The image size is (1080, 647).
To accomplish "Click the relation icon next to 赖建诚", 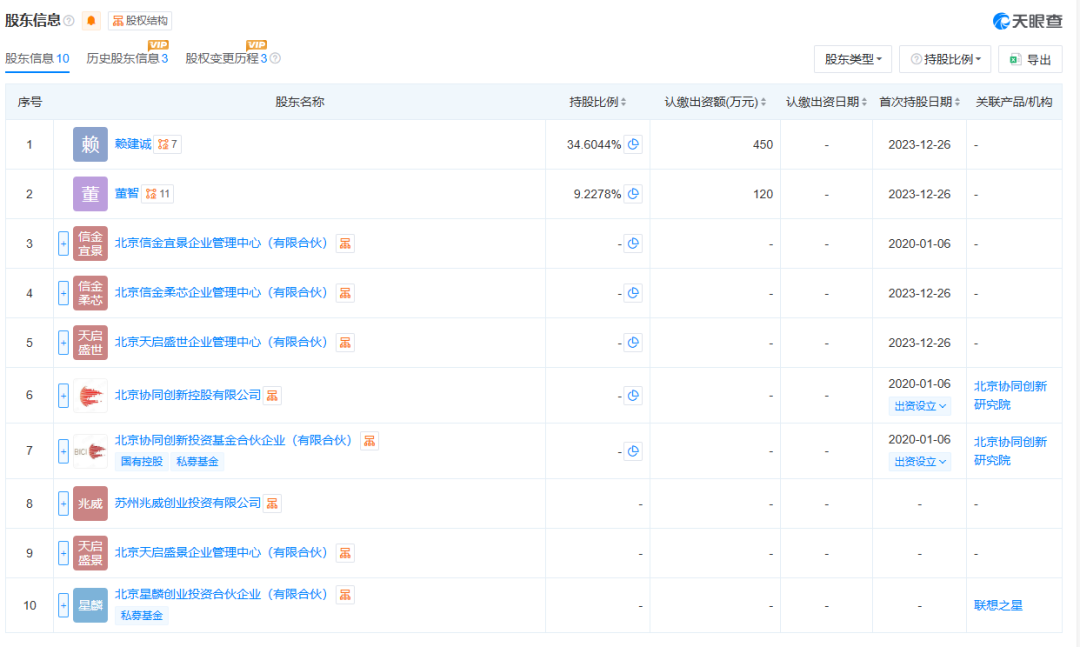I will [167, 144].
